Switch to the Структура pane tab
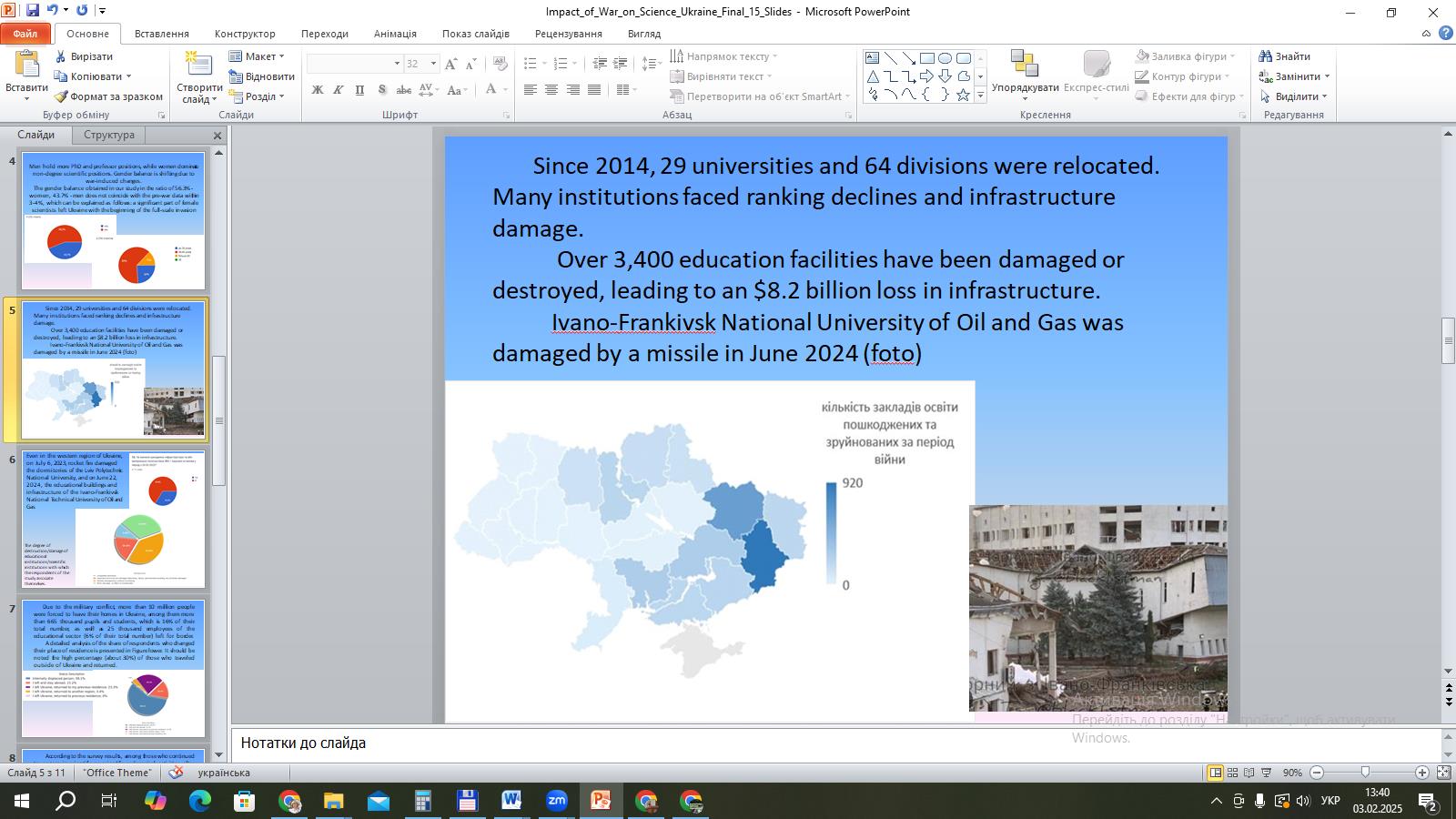The width and height of the screenshot is (1456, 819). click(109, 135)
